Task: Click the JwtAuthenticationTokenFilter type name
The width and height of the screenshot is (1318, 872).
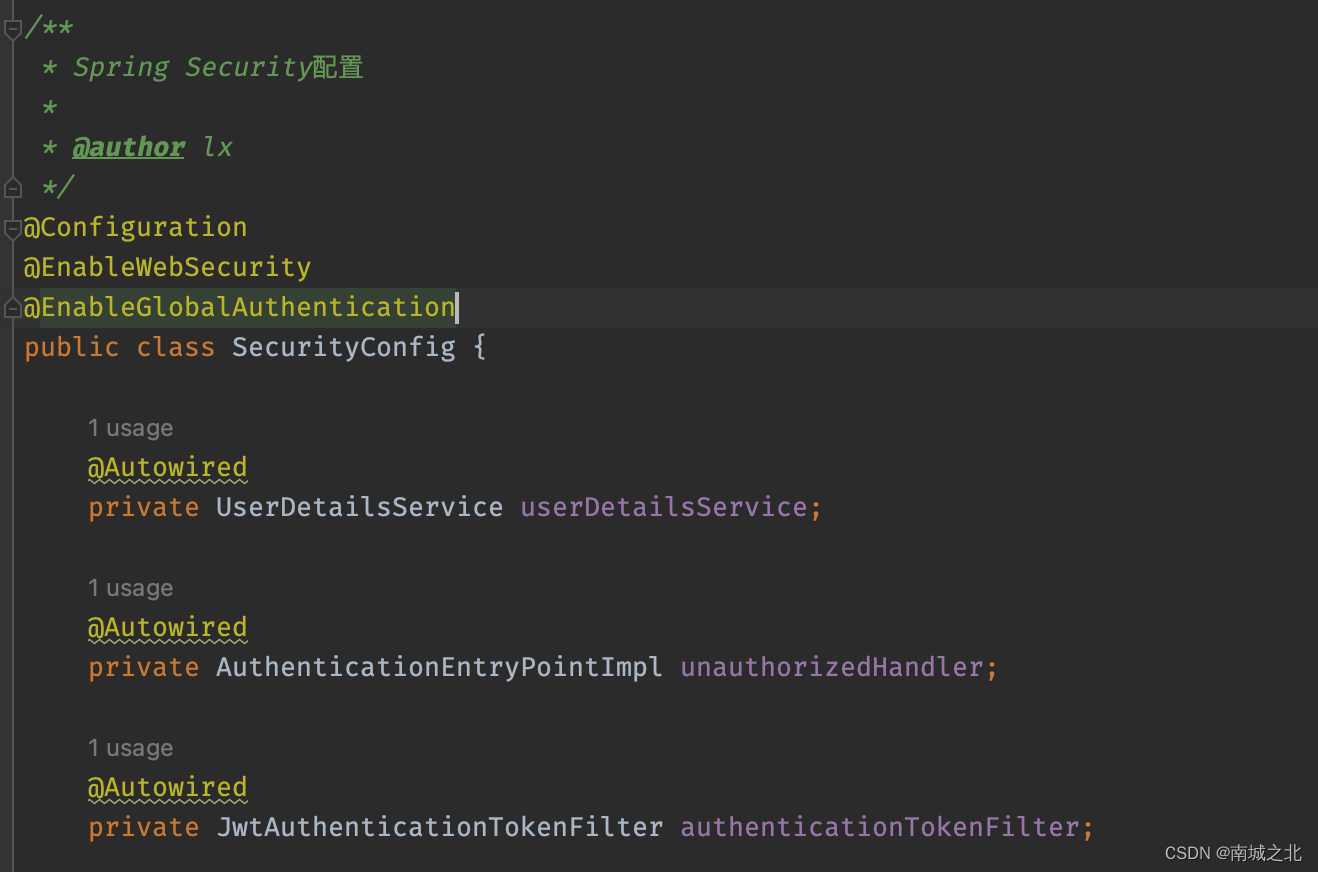Action: [439, 827]
